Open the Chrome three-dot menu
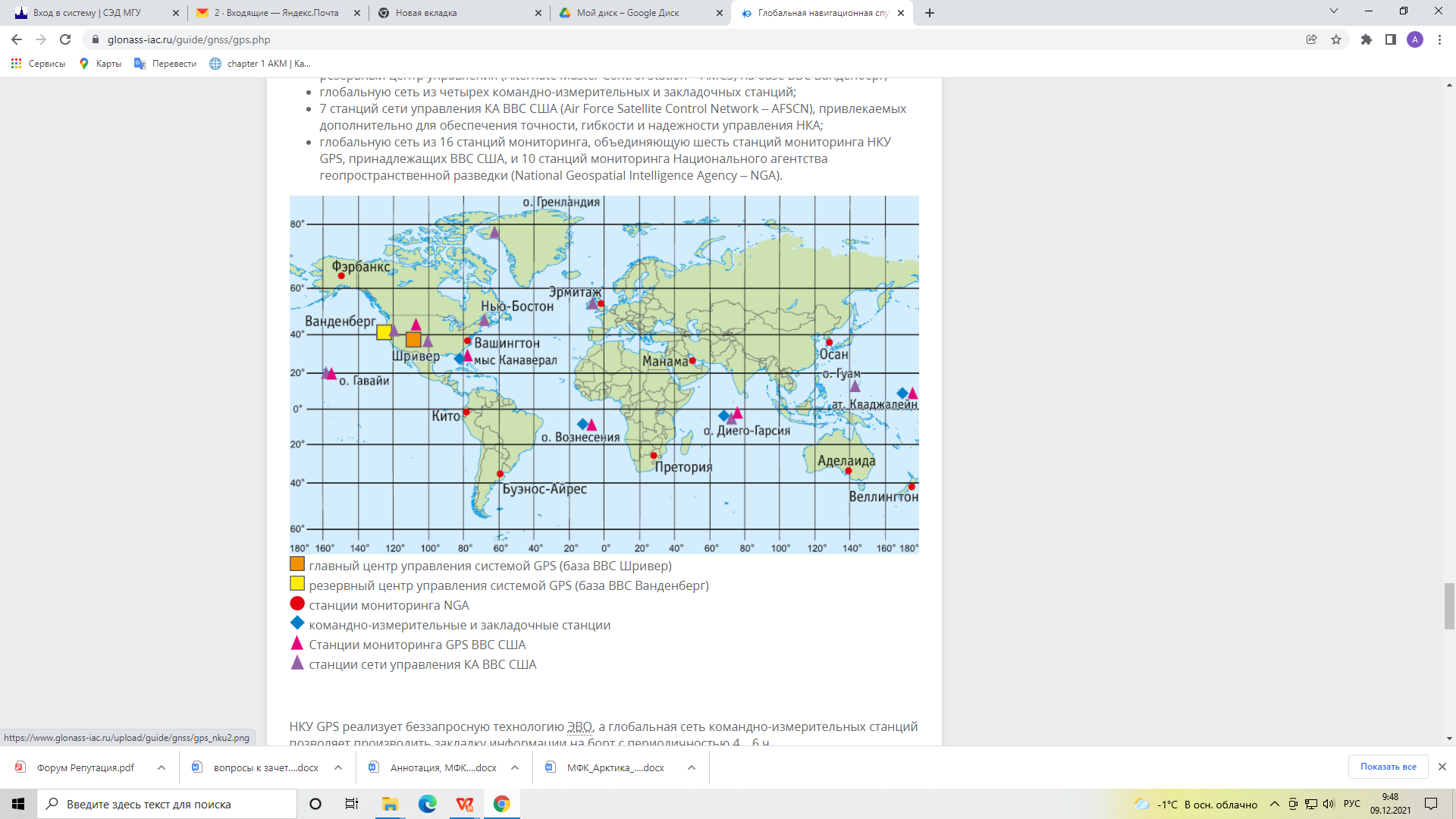 pos(1439,39)
